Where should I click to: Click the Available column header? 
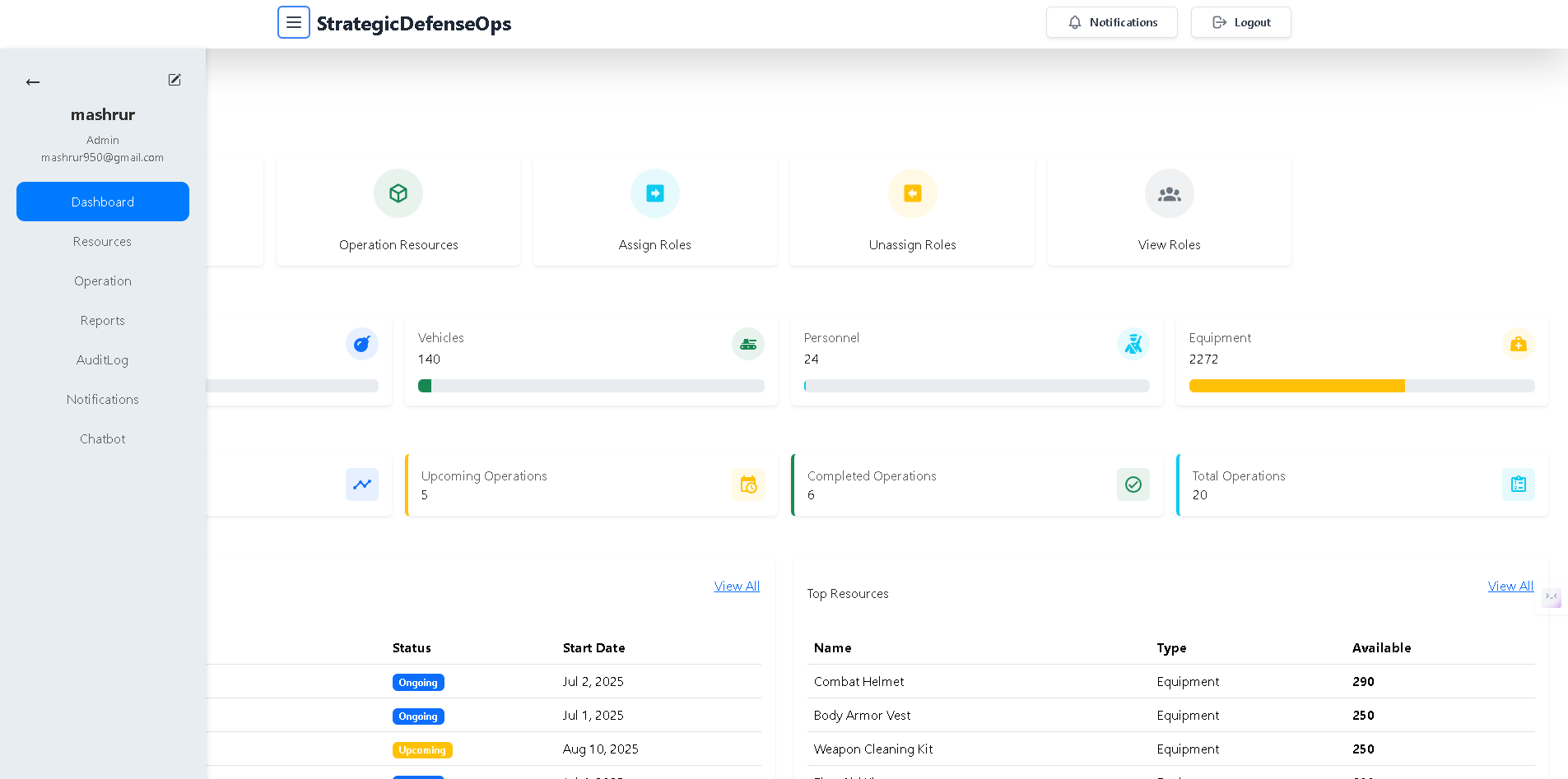(x=1381, y=647)
